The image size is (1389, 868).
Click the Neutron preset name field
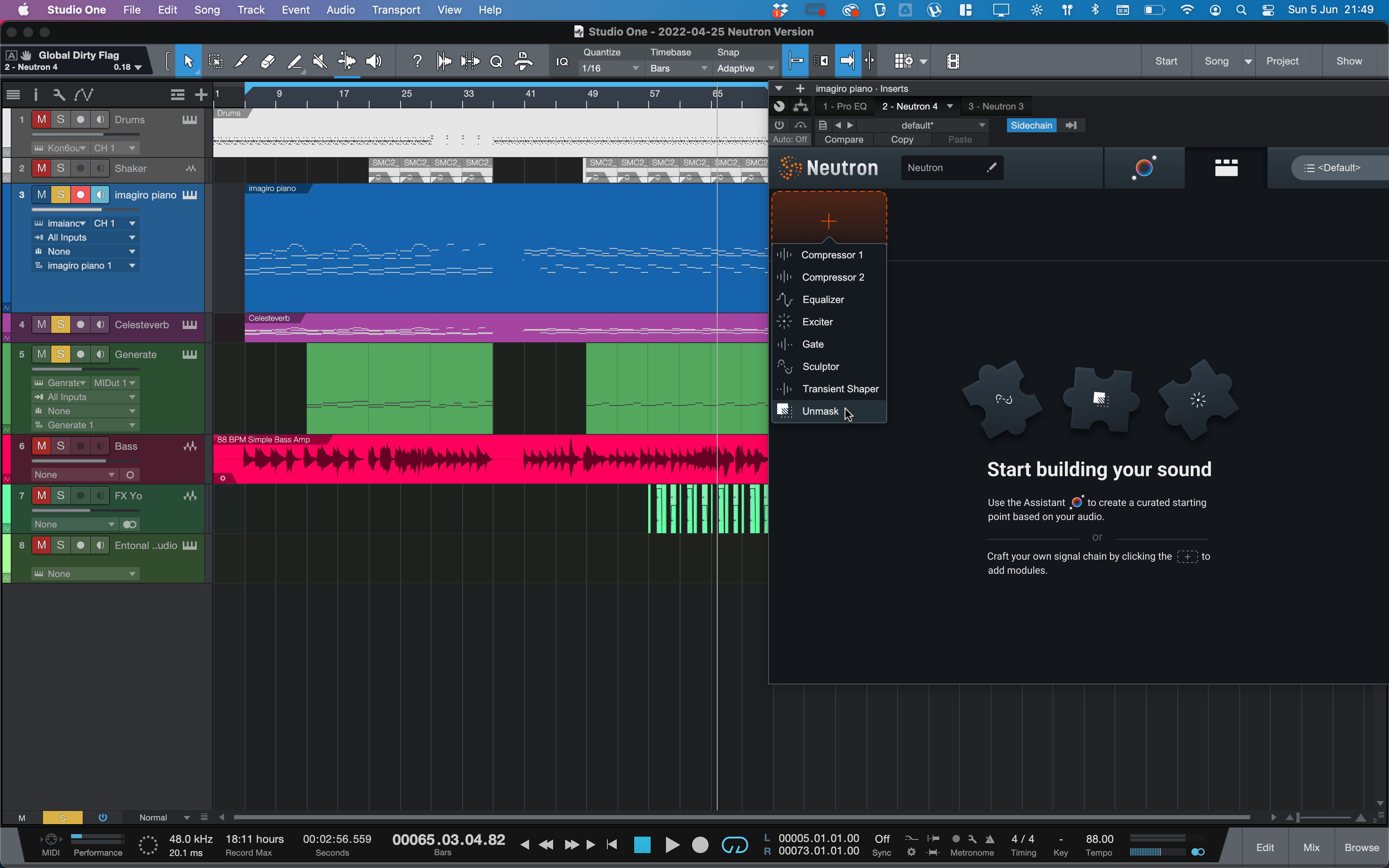click(941, 168)
